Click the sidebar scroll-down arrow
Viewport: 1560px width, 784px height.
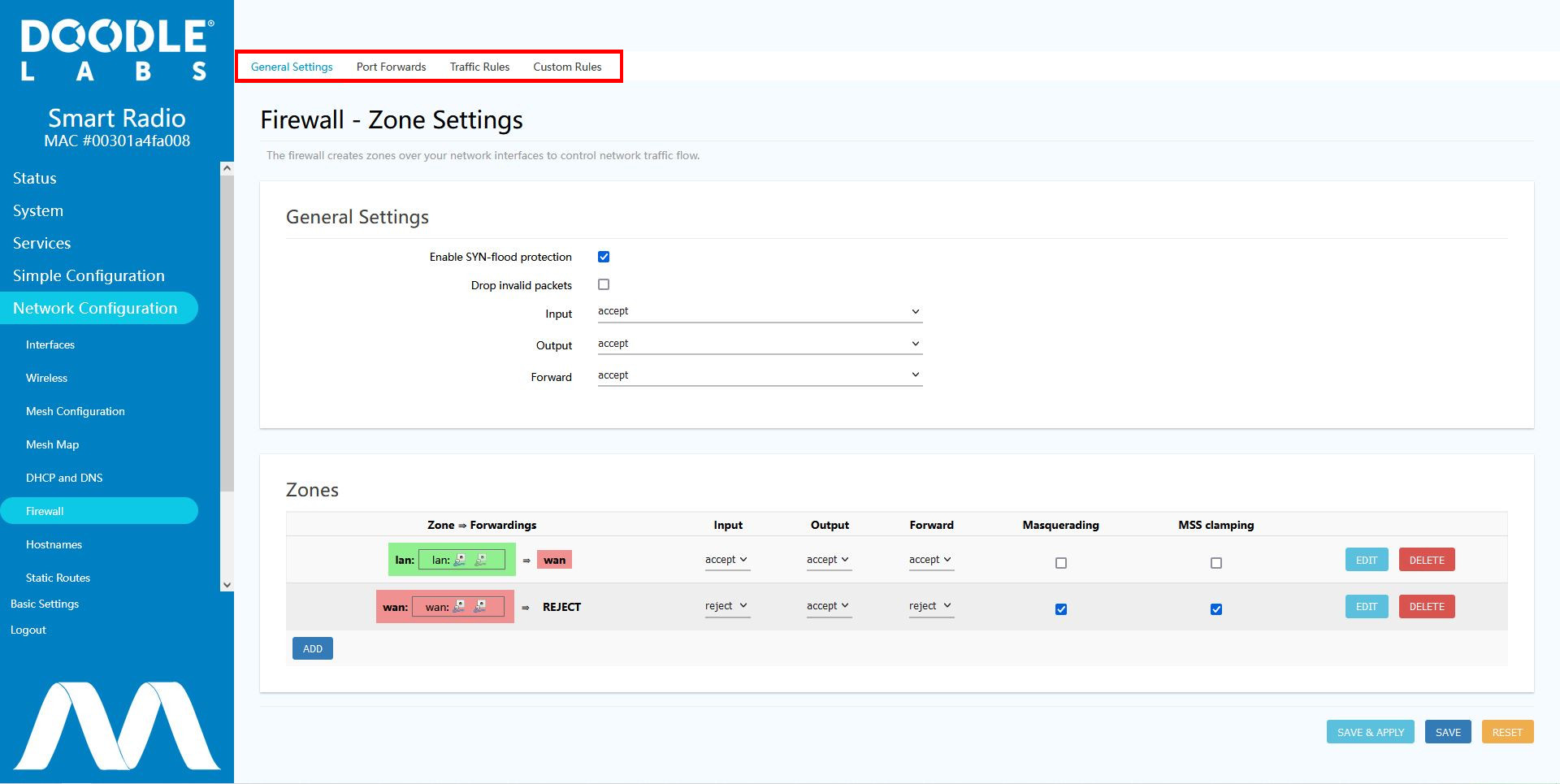(227, 585)
